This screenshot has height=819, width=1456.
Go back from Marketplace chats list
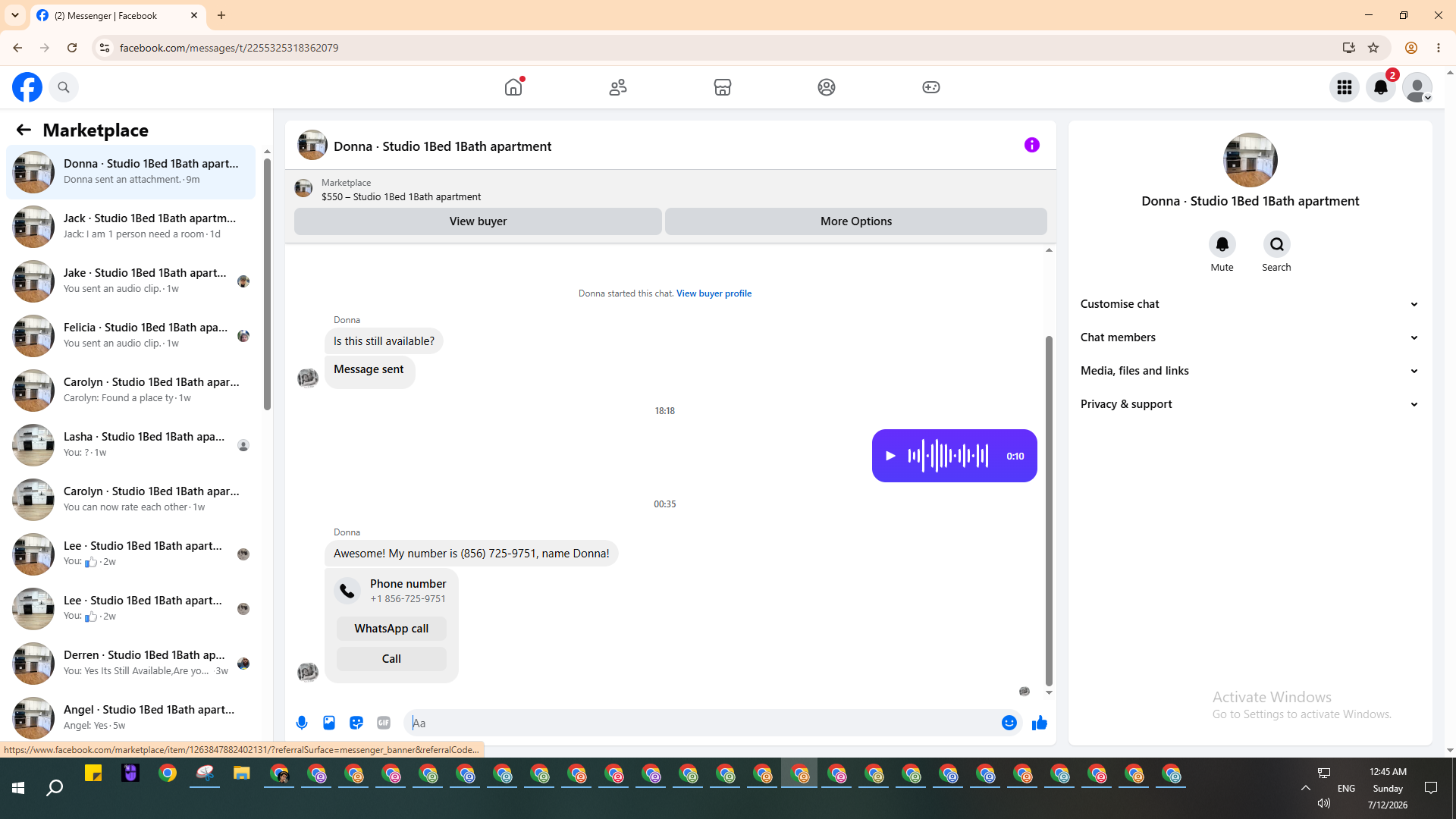(24, 130)
